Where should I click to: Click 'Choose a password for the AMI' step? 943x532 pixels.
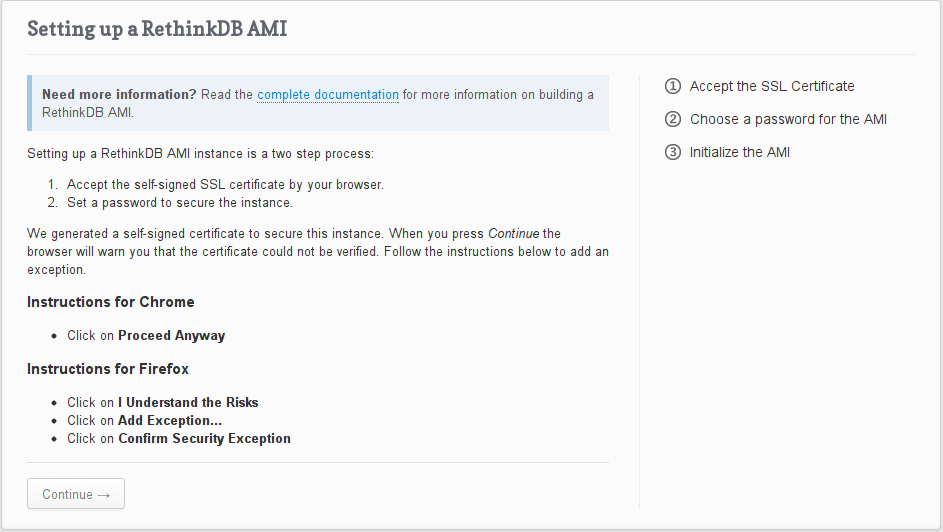pyautogui.click(x=788, y=120)
